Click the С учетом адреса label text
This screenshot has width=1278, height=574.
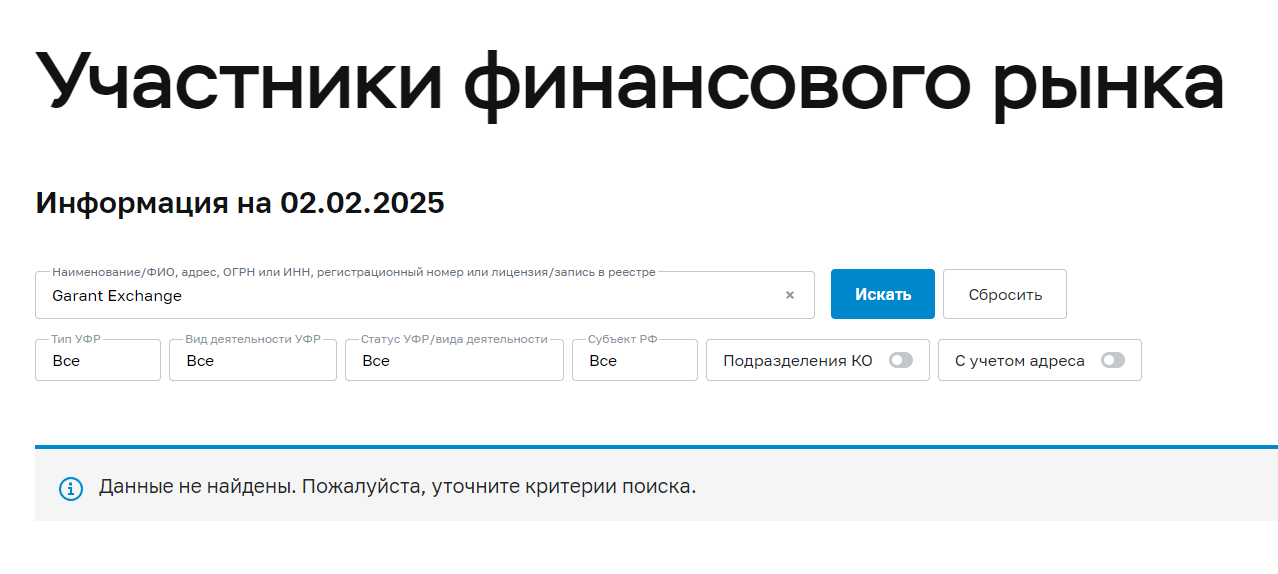pos(1020,361)
